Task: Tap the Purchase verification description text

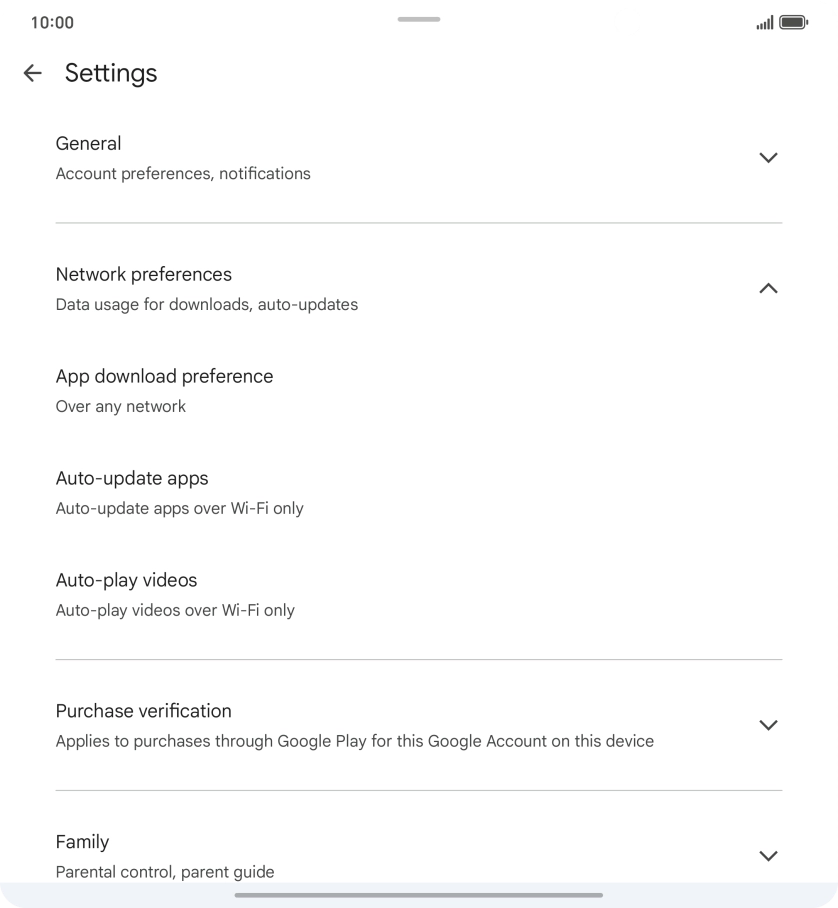Action: (354, 741)
